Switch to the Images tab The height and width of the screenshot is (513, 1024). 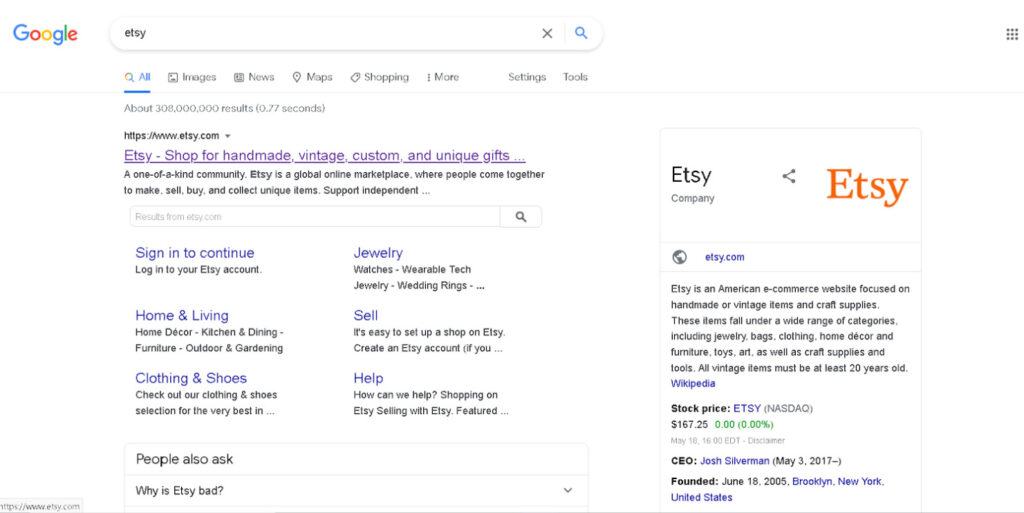(192, 77)
